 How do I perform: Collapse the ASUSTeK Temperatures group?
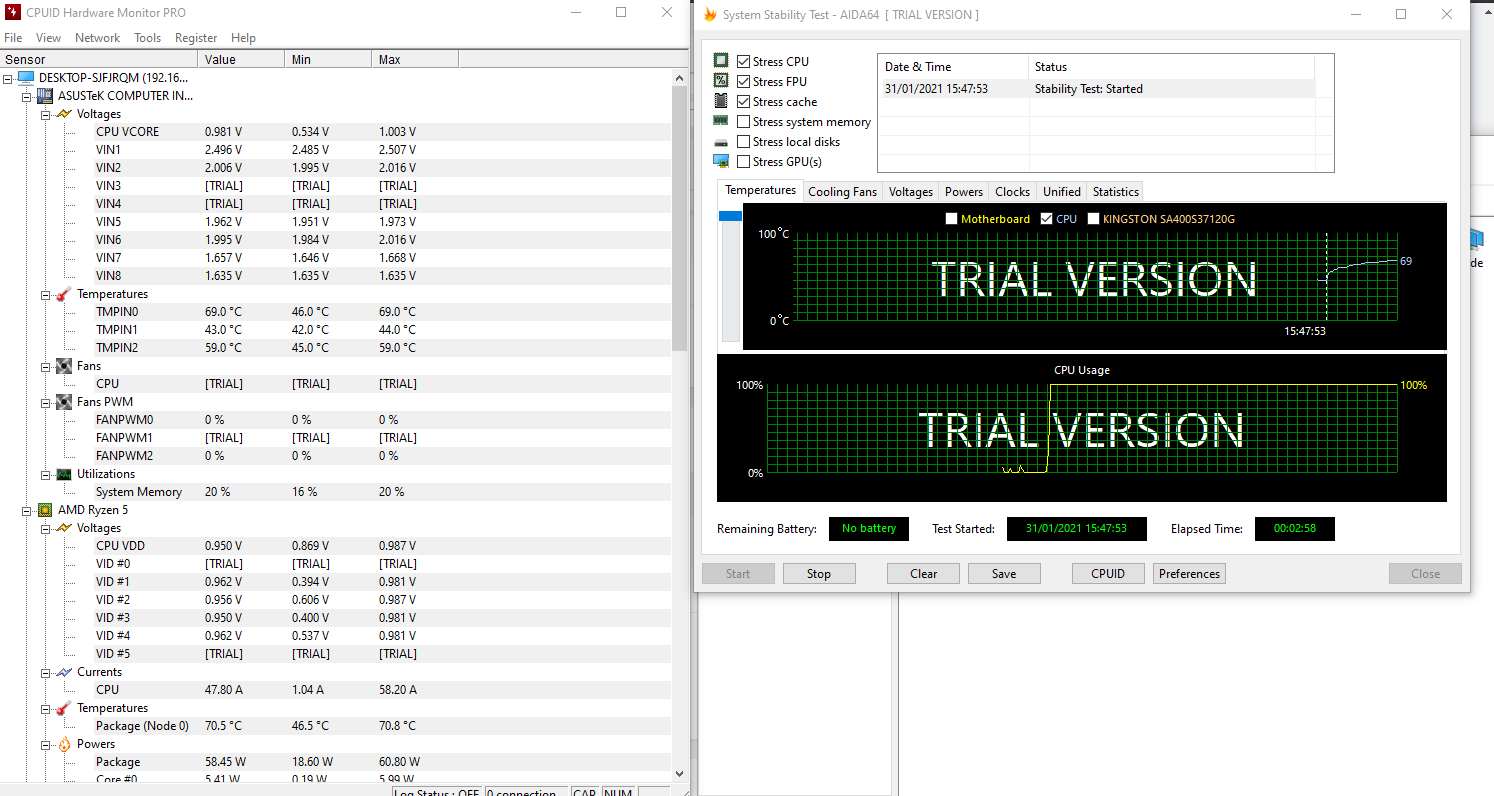tap(45, 294)
